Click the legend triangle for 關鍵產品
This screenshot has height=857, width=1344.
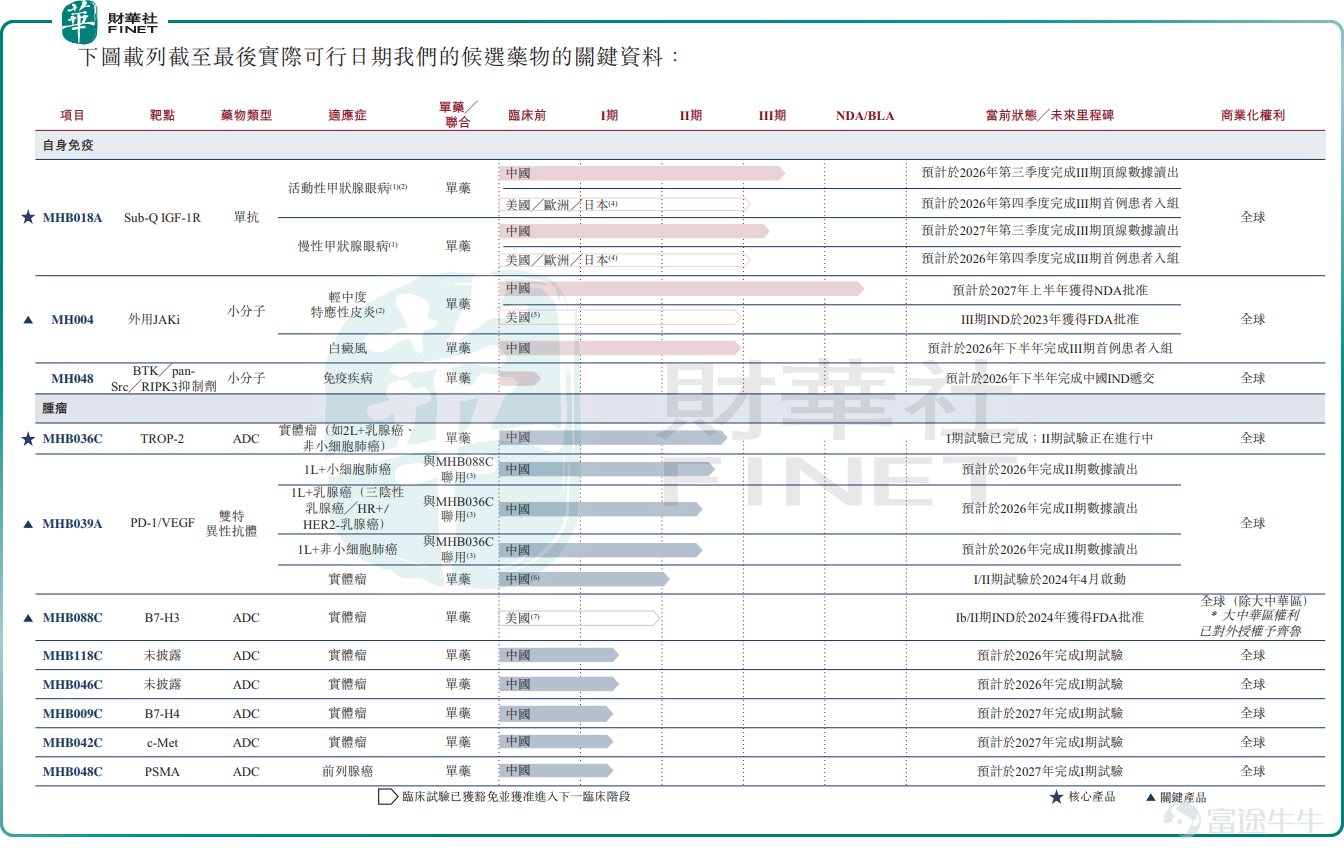[x=1151, y=797]
